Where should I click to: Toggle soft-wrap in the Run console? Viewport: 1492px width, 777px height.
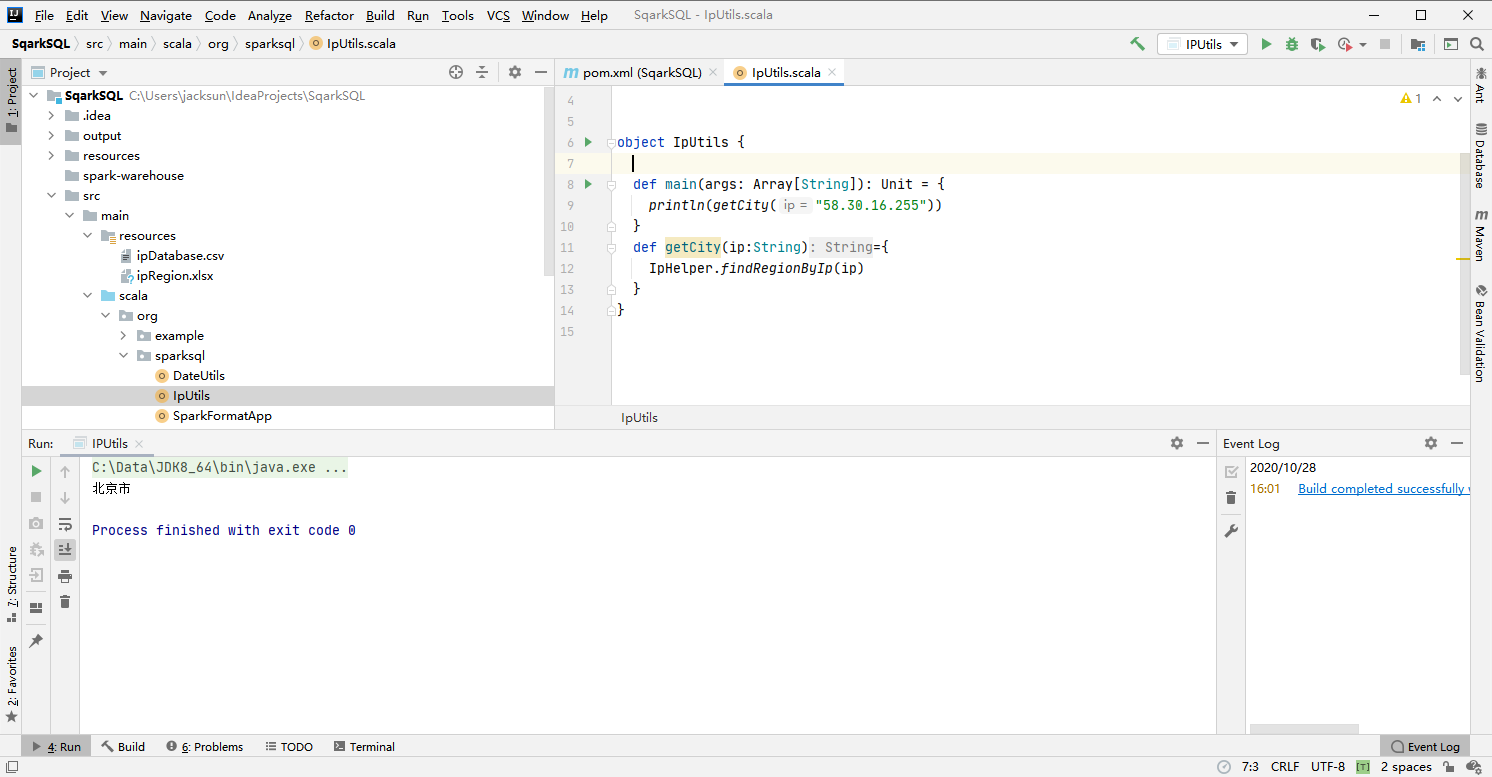[65, 523]
